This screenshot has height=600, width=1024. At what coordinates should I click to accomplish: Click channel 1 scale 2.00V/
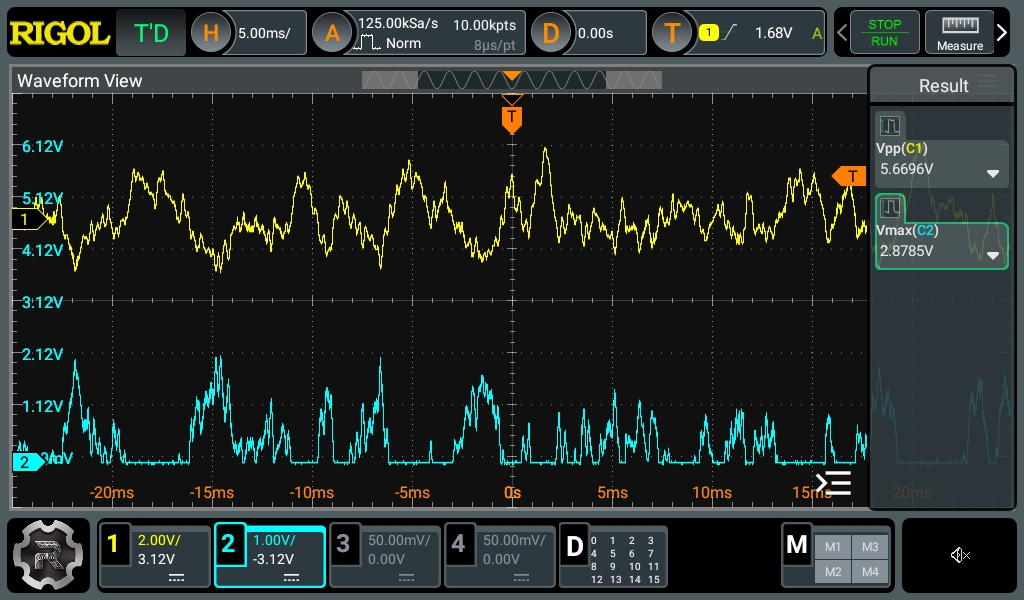point(159,541)
